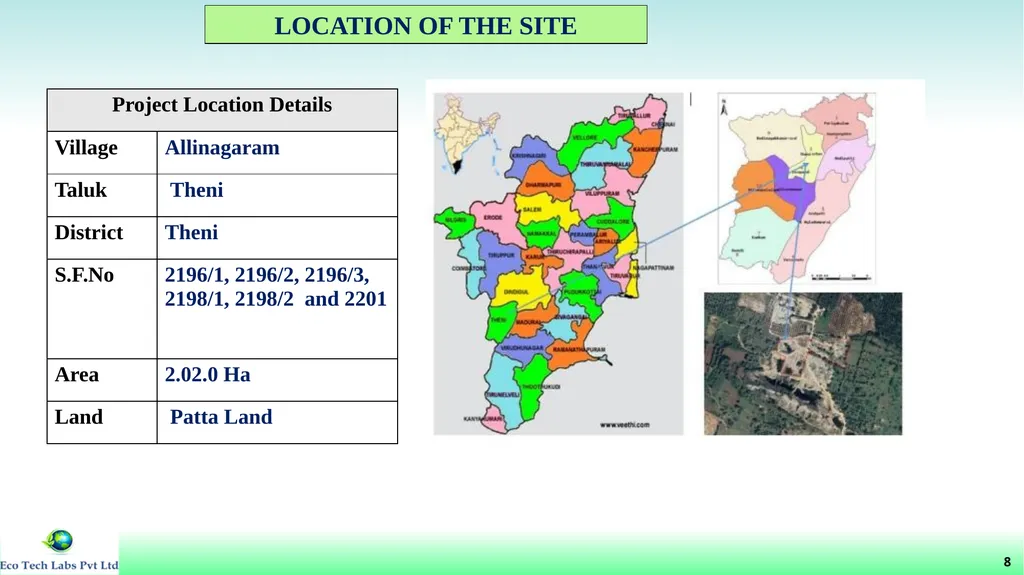This screenshot has width=1024, height=575.
Task: Click the 'District' label cell
Action: coord(102,237)
